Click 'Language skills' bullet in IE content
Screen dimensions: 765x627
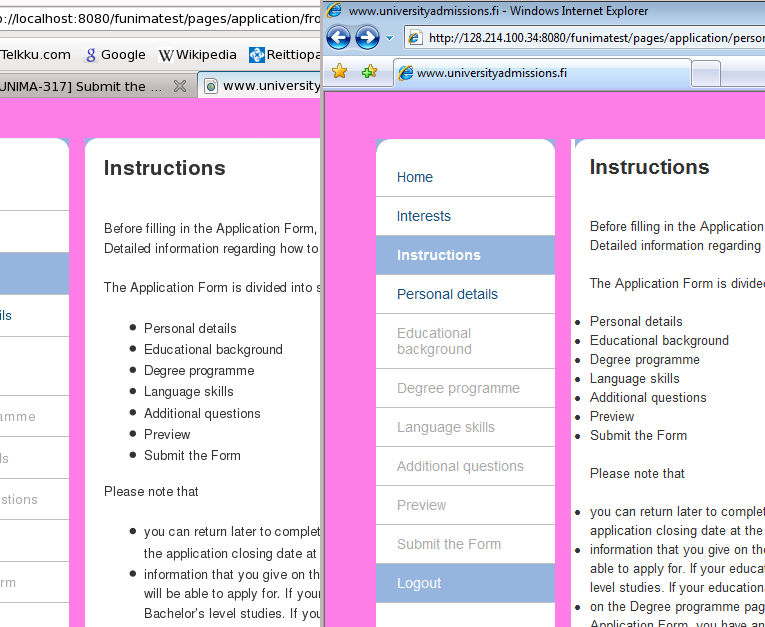click(x=634, y=379)
